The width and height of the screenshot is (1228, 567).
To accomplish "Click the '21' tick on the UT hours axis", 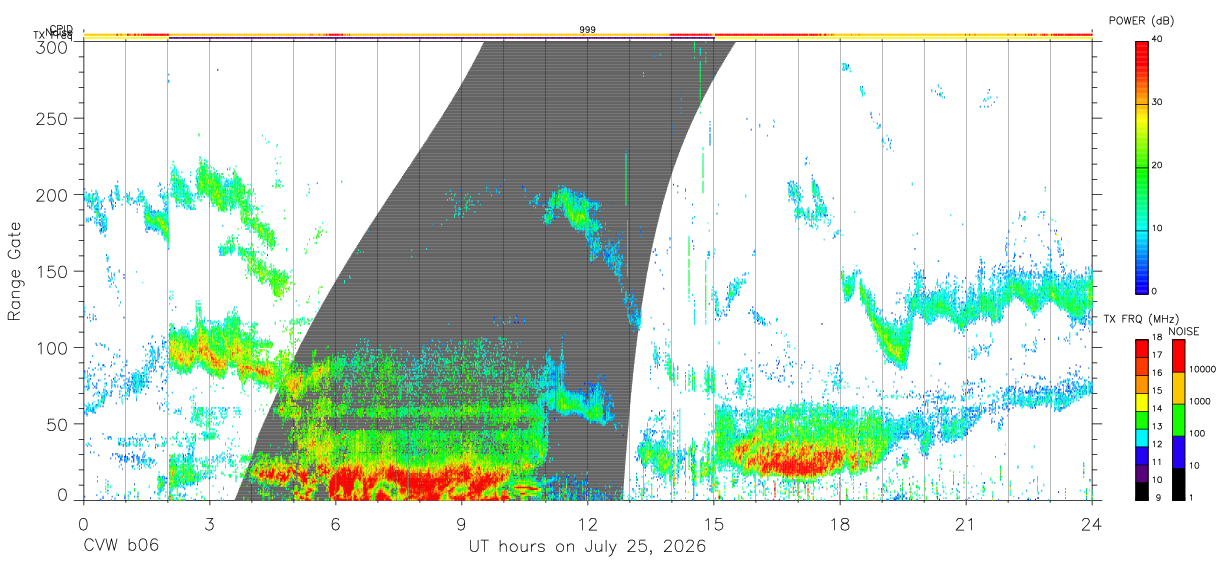I will (966, 523).
